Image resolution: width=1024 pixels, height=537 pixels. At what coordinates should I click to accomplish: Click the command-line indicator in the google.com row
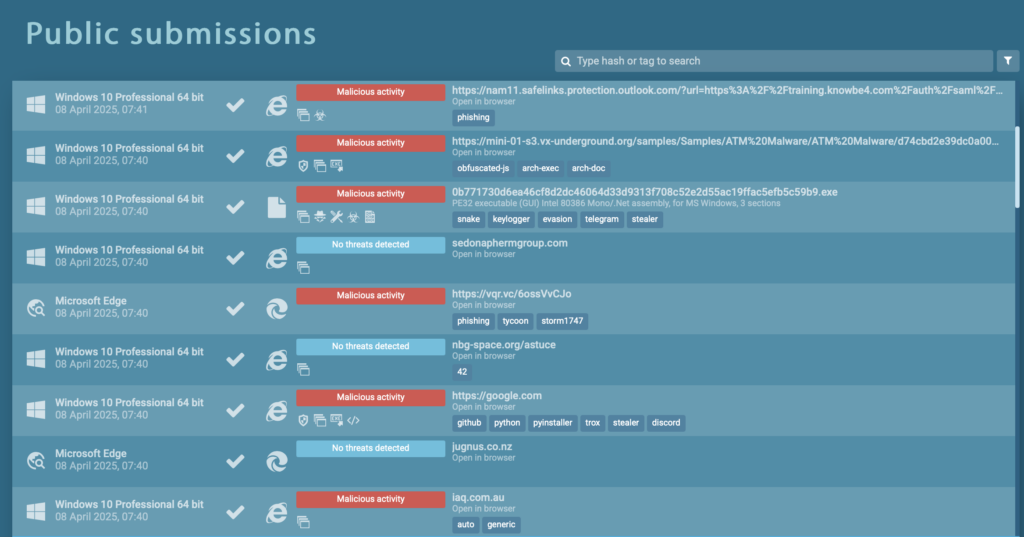pyautogui.click(x=337, y=420)
